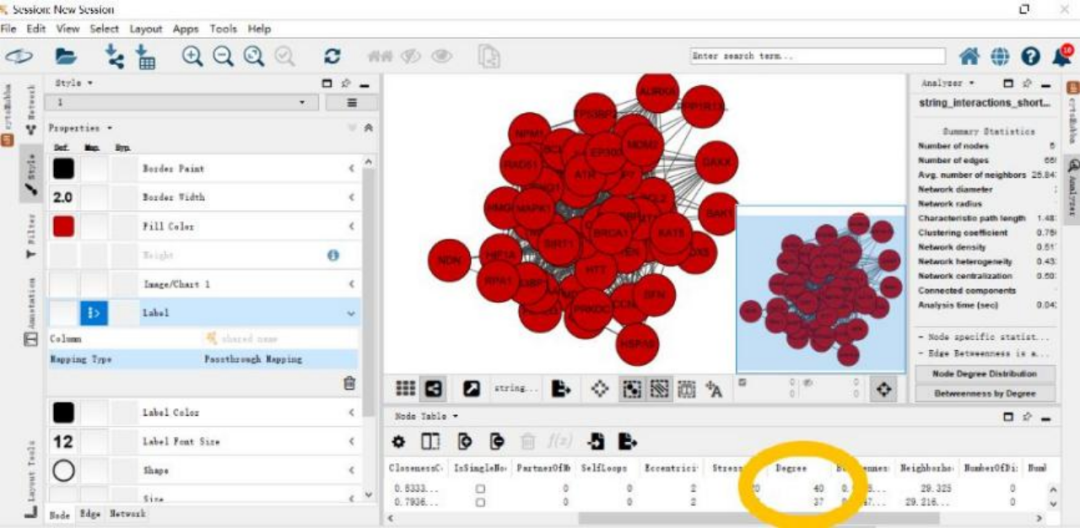Viewport: 1080px width, 528px height.
Task: Click the Apply Preferred Layout refresh icon
Action: pos(333,56)
